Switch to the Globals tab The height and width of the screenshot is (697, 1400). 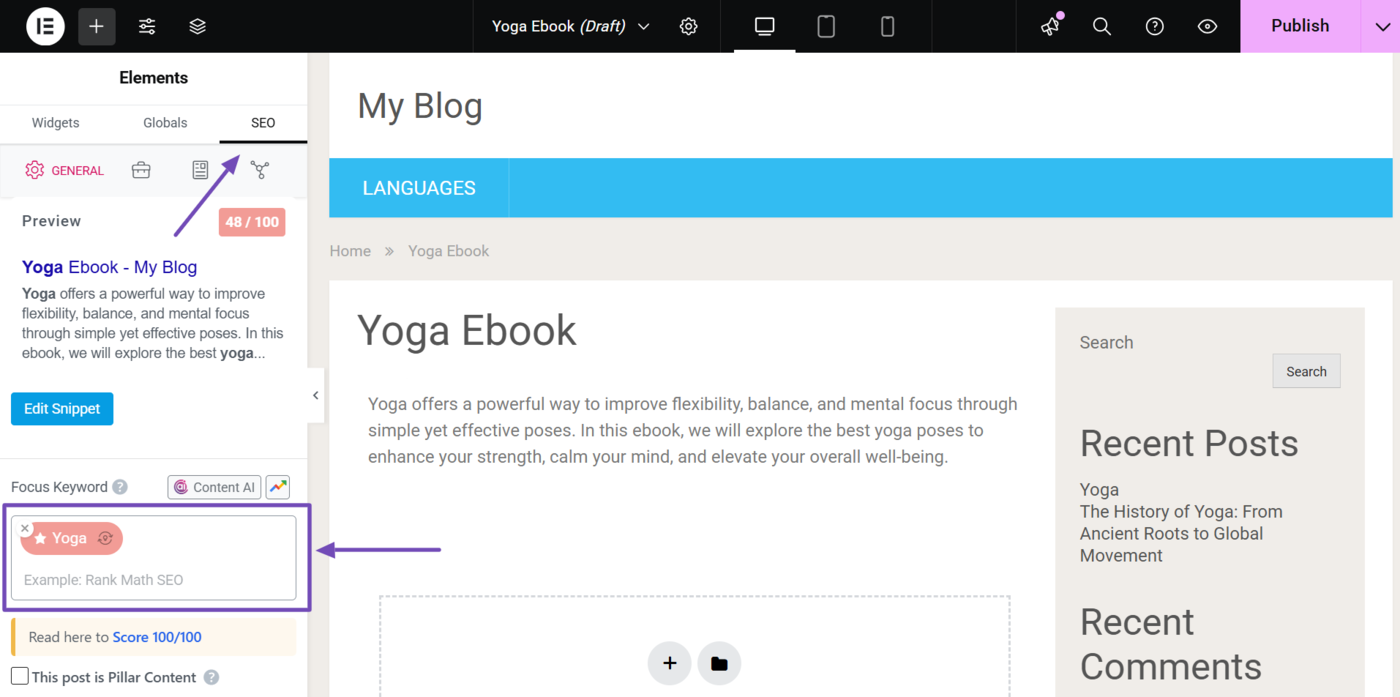[165, 123]
